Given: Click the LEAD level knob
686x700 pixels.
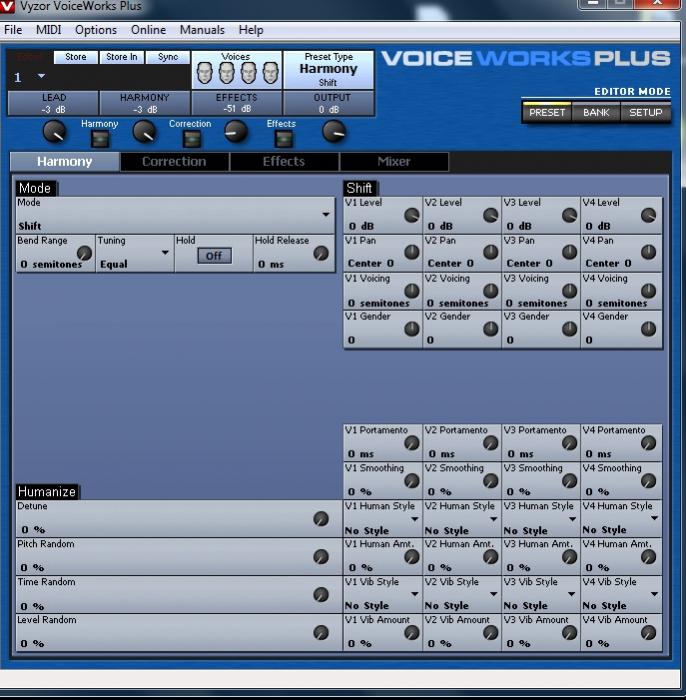Looking at the screenshot, I should (54, 132).
